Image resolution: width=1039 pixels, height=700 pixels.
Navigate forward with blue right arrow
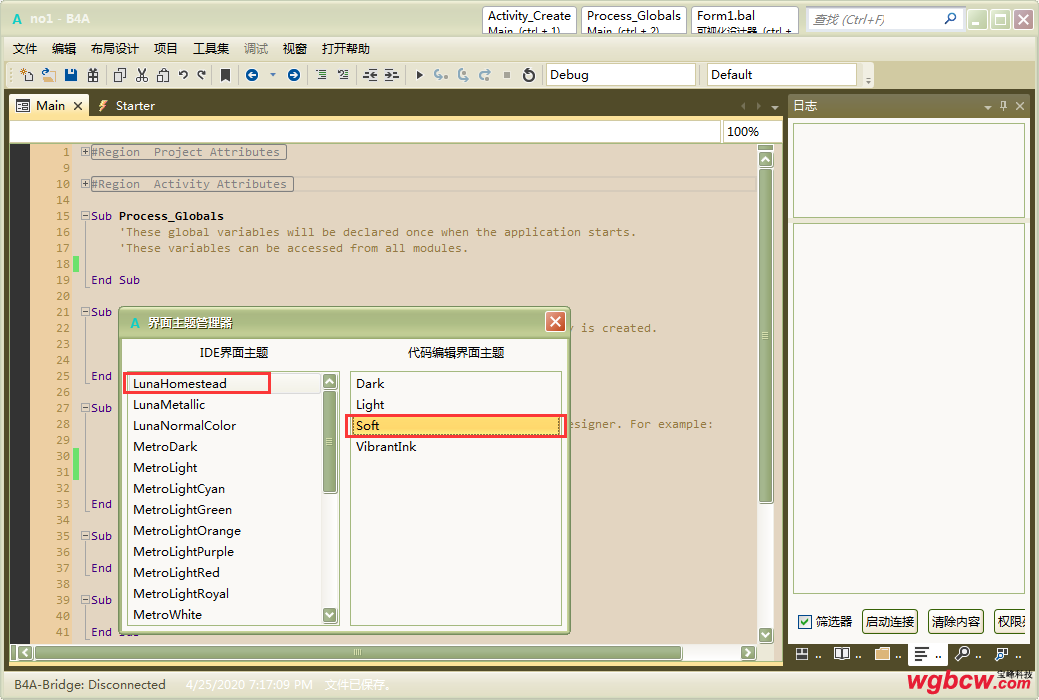(294, 75)
